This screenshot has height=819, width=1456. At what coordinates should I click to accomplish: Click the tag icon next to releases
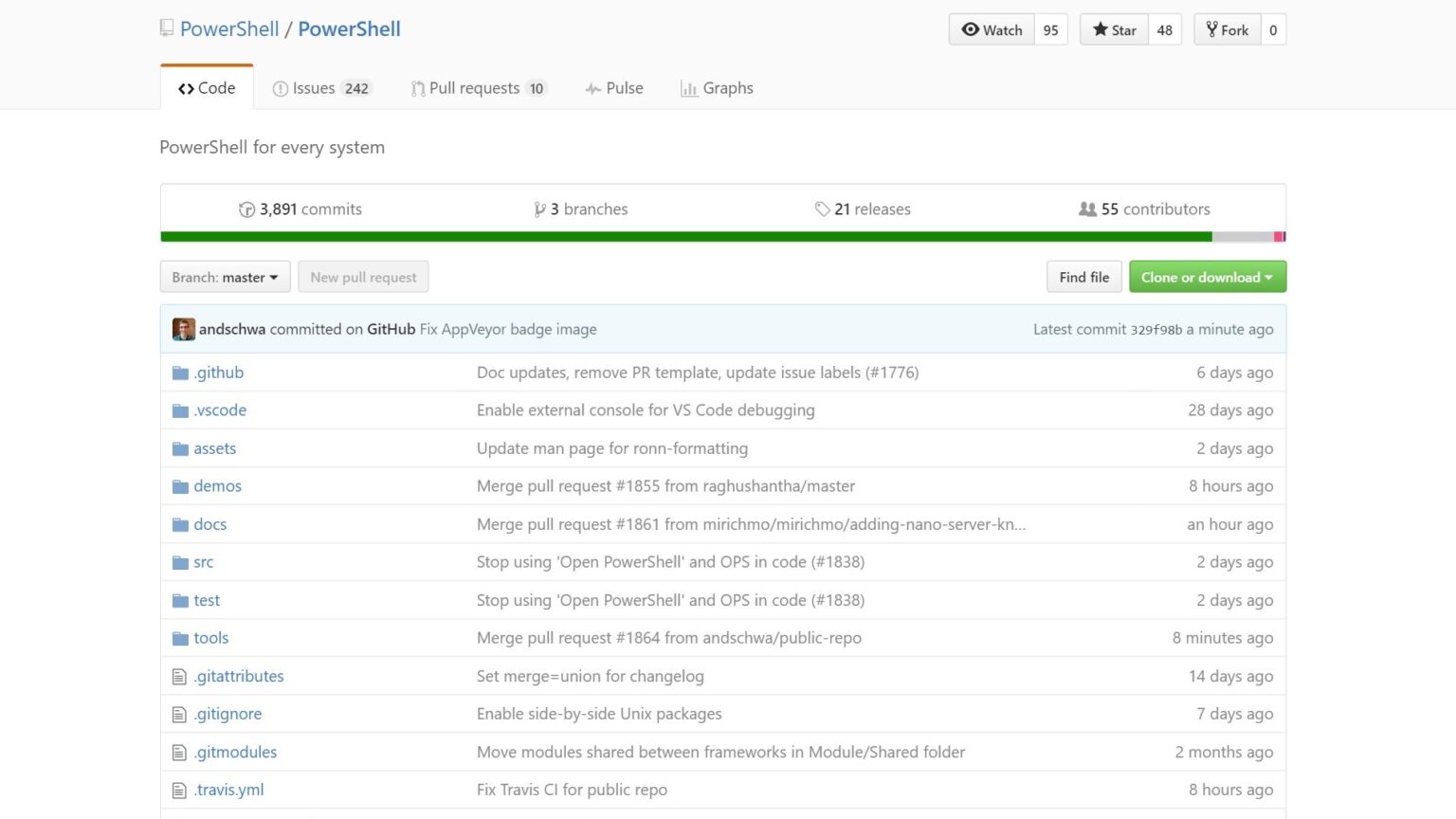point(822,209)
